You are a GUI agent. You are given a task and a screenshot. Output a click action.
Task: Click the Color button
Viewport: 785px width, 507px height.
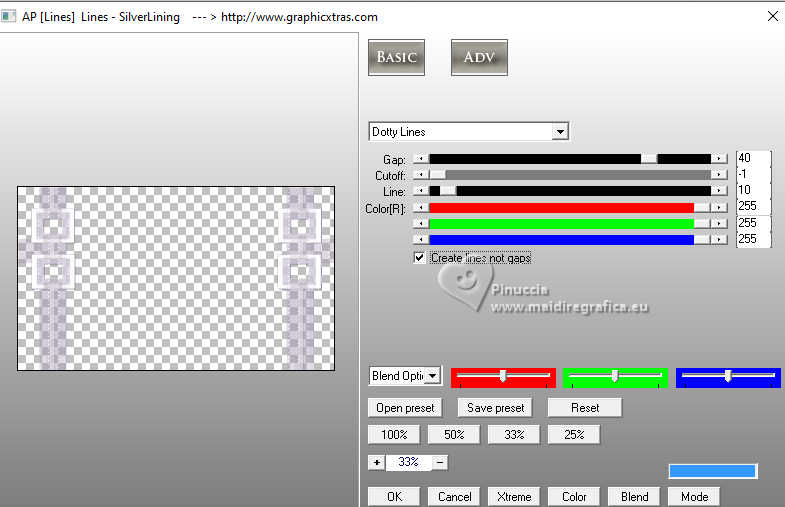(x=574, y=496)
